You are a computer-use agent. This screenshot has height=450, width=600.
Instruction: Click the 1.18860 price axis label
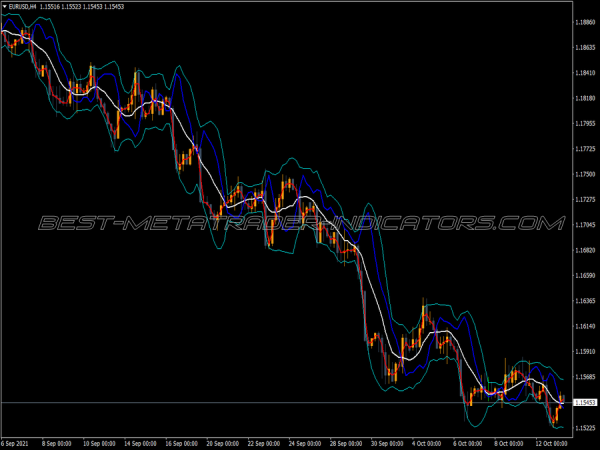tap(585, 22)
